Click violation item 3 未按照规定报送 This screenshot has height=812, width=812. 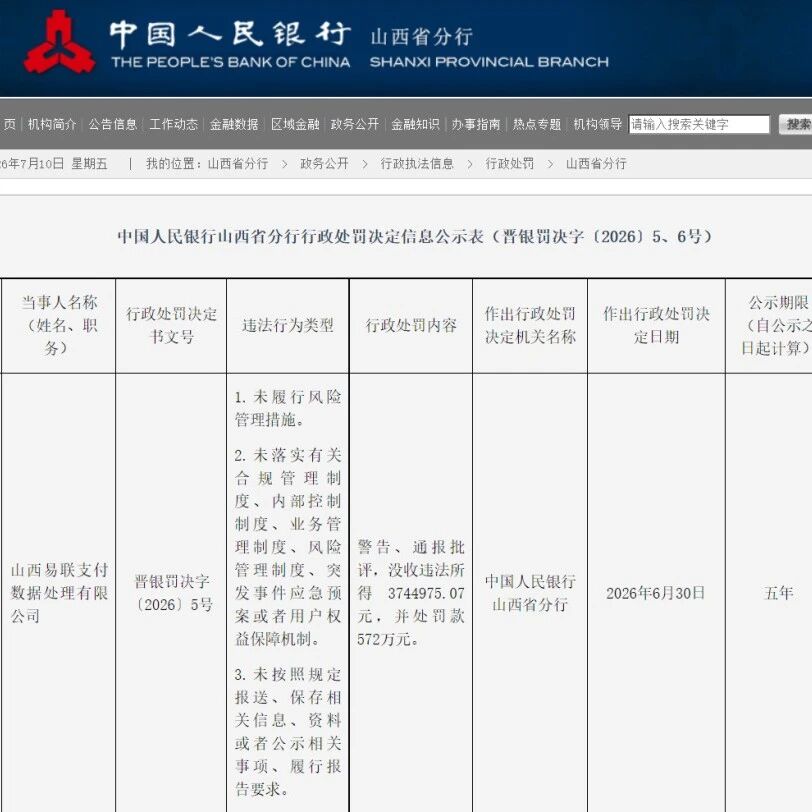point(288,732)
